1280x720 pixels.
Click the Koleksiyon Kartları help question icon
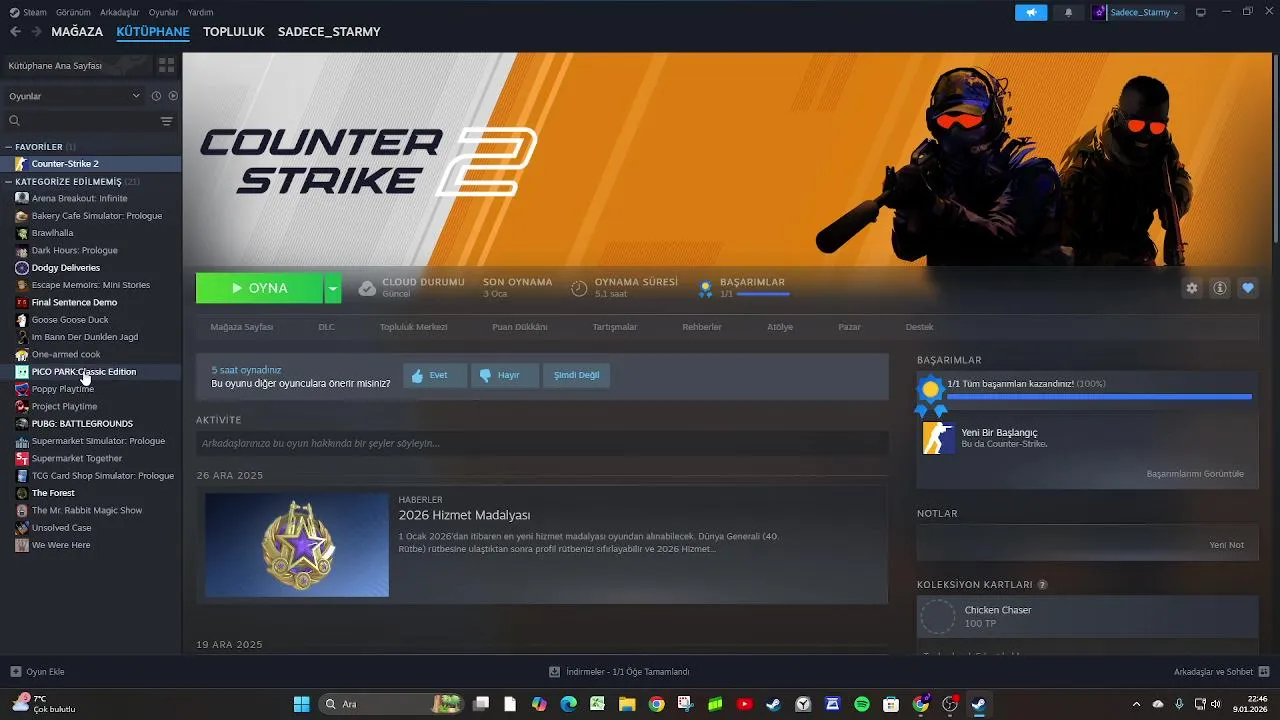coord(1042,585)
